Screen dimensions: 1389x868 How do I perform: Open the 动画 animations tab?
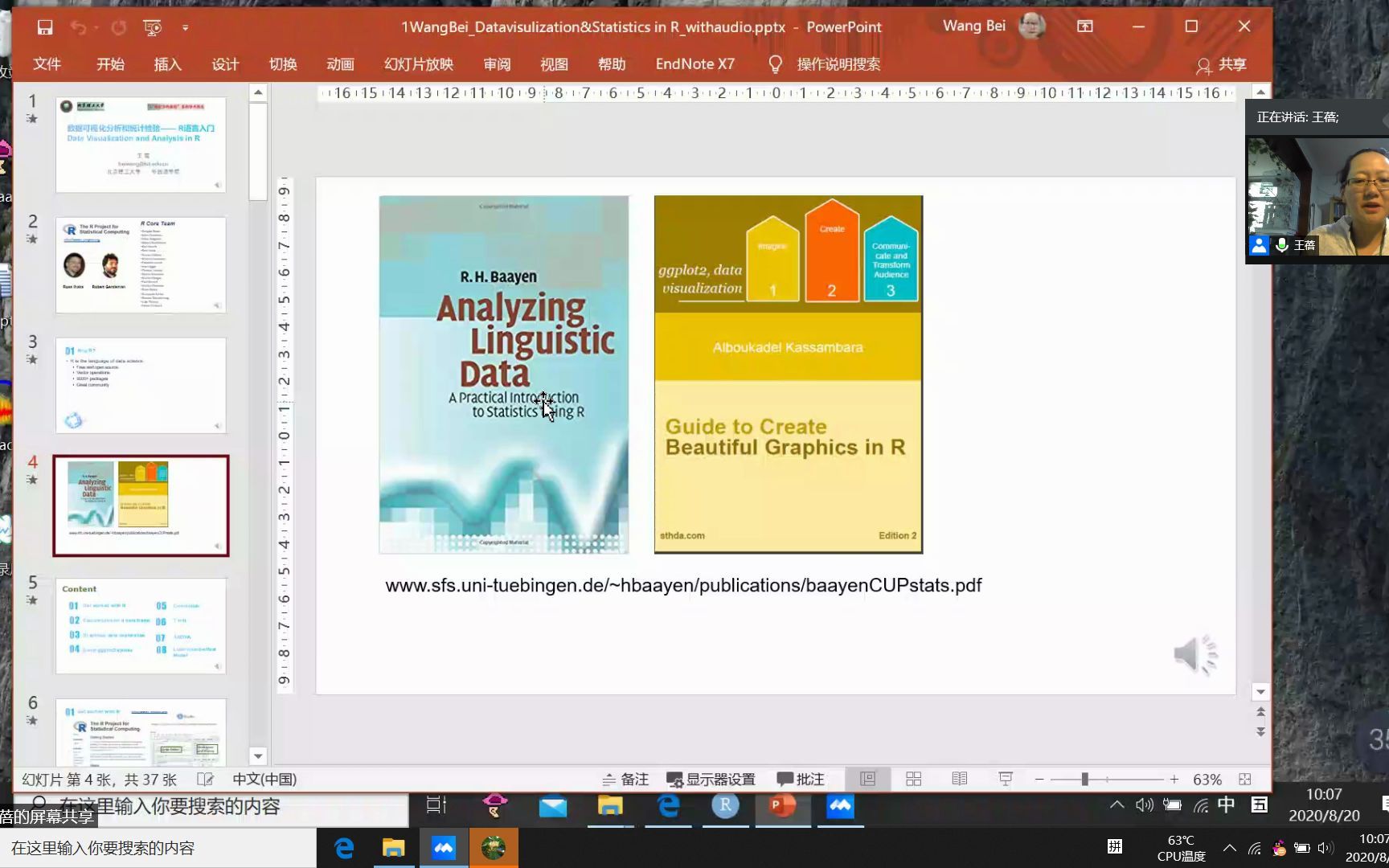pyautogui.click(x=340, y=64)
